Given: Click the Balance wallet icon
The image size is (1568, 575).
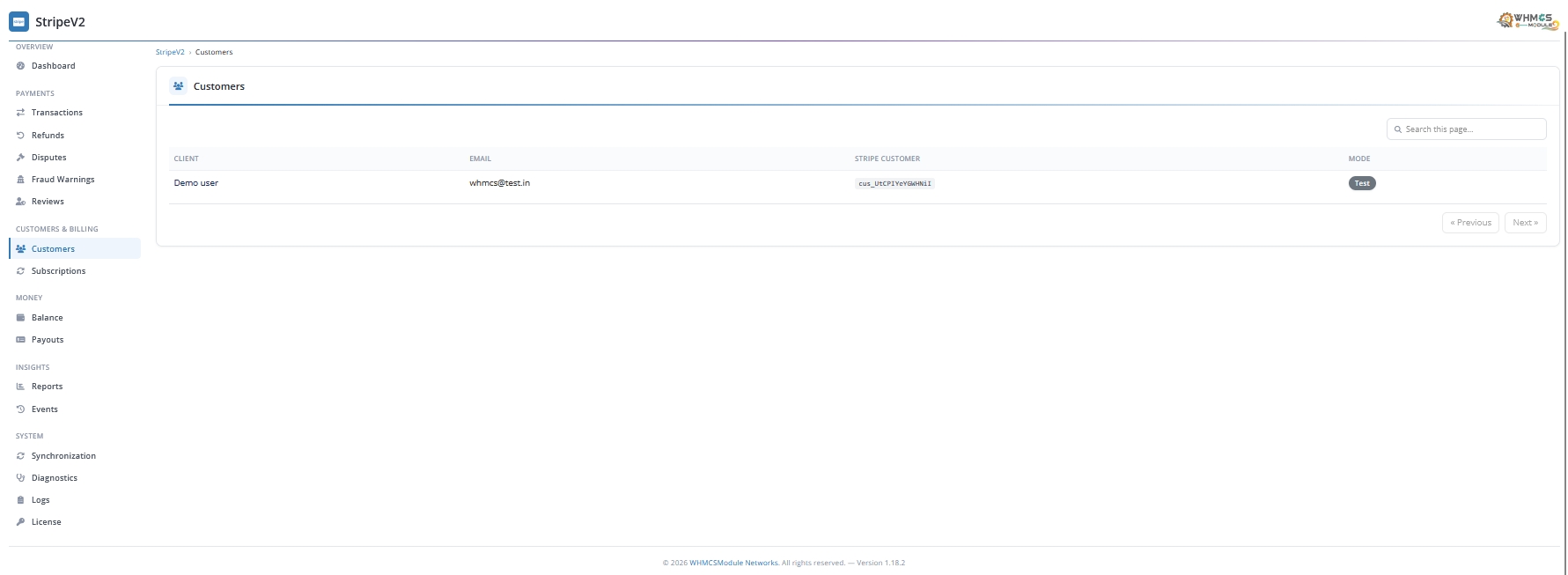Looking at the screenshot, I should (x=20, y=318).
